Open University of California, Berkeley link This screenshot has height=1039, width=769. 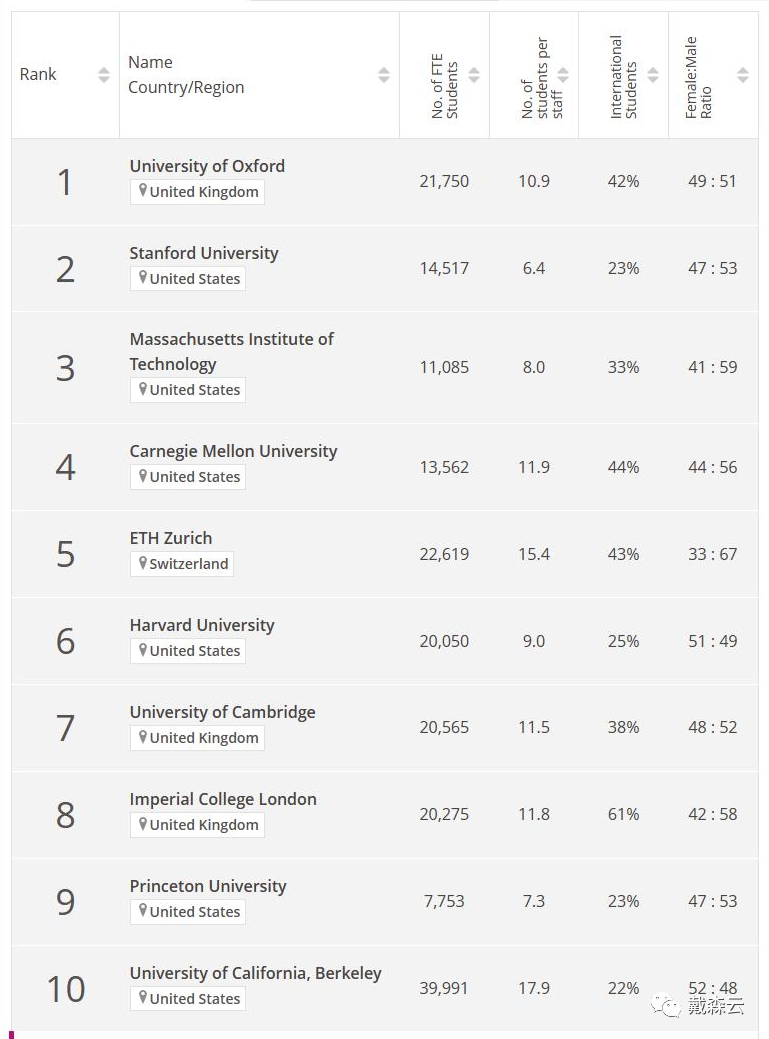point(256,973)
